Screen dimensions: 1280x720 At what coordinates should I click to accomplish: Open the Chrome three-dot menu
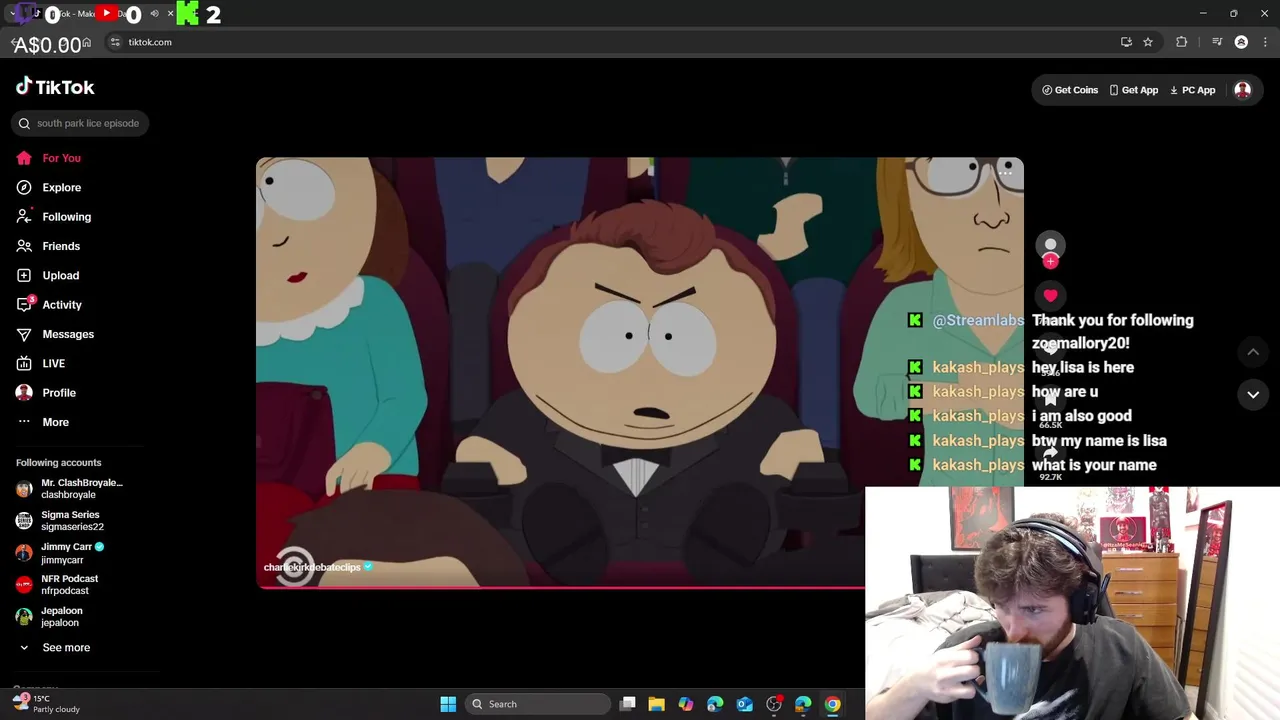[1266, 42]
